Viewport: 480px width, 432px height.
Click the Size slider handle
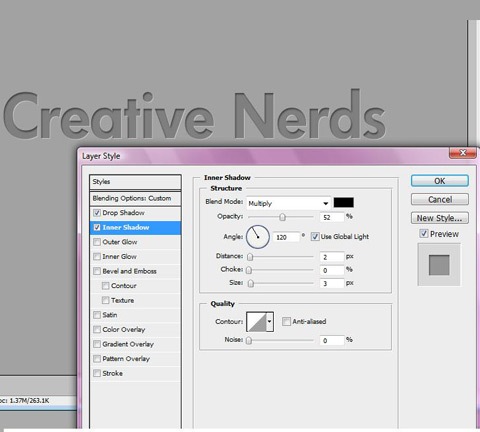(x=251, y=283)
